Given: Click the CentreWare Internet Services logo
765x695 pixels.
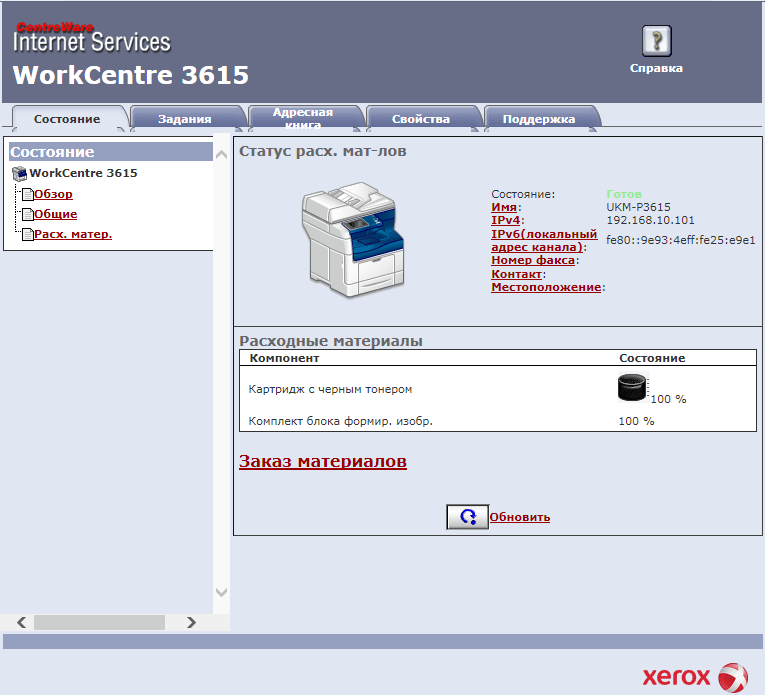Looking at the screenshot, I should click(x=92, y=38).
